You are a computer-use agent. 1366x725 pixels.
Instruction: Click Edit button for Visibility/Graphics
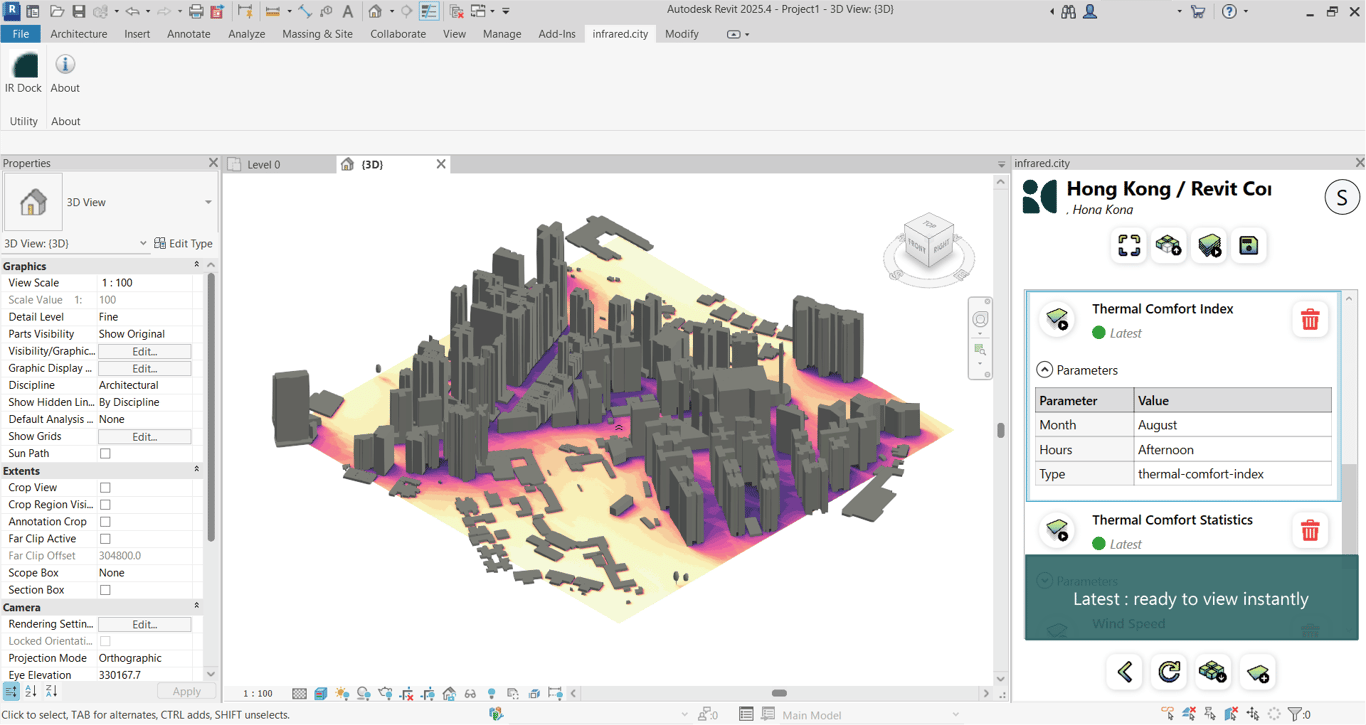click(x=144, y=352)
